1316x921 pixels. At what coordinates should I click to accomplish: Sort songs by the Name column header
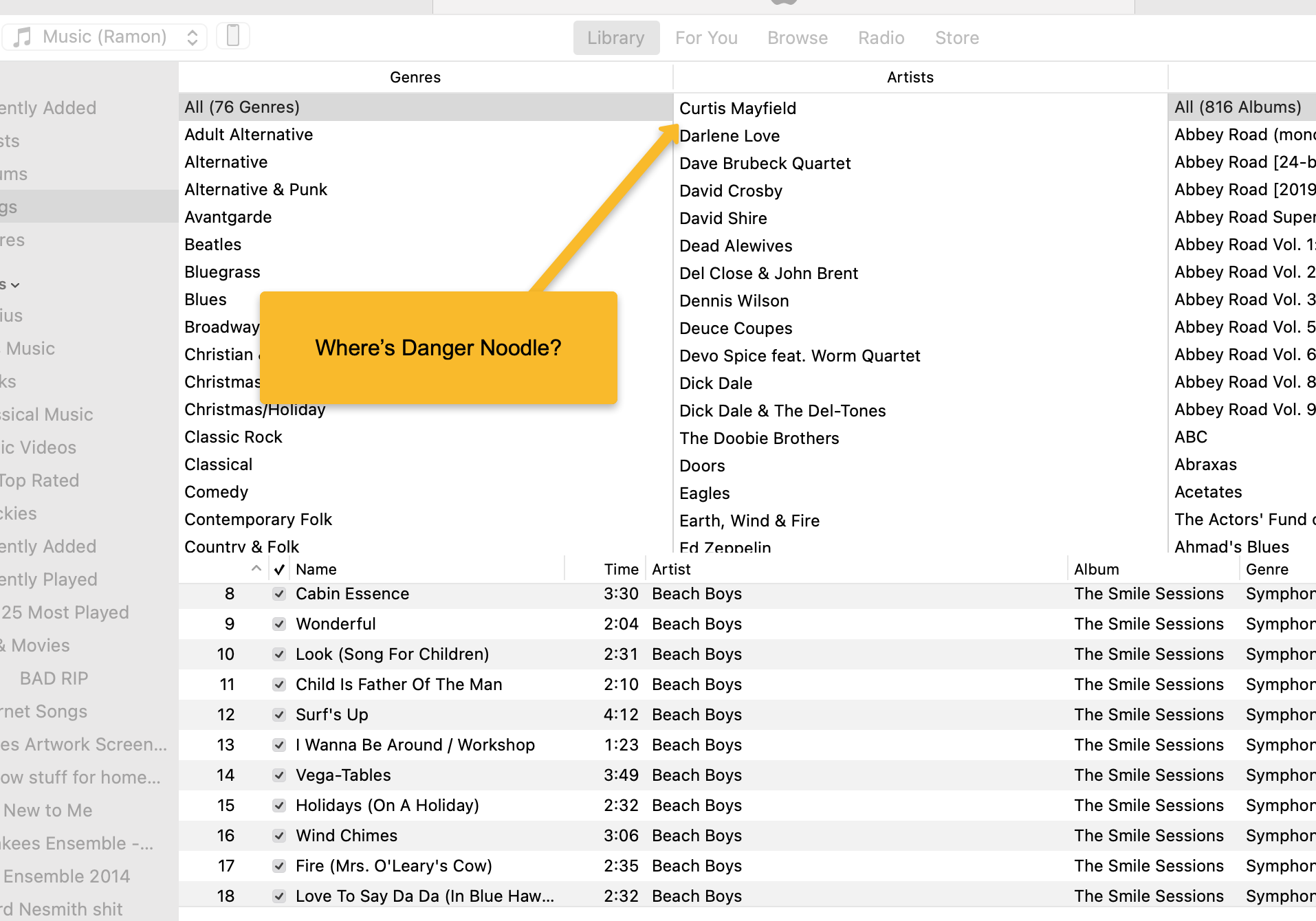[x=427, y=569]
